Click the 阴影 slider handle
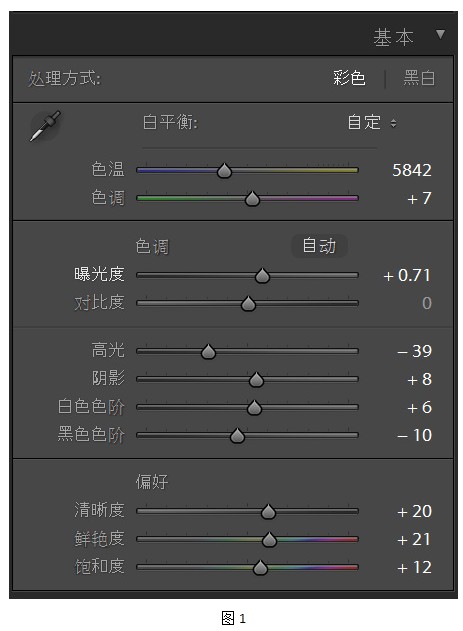This screenshot has width=463, height=631. [256, 379]
